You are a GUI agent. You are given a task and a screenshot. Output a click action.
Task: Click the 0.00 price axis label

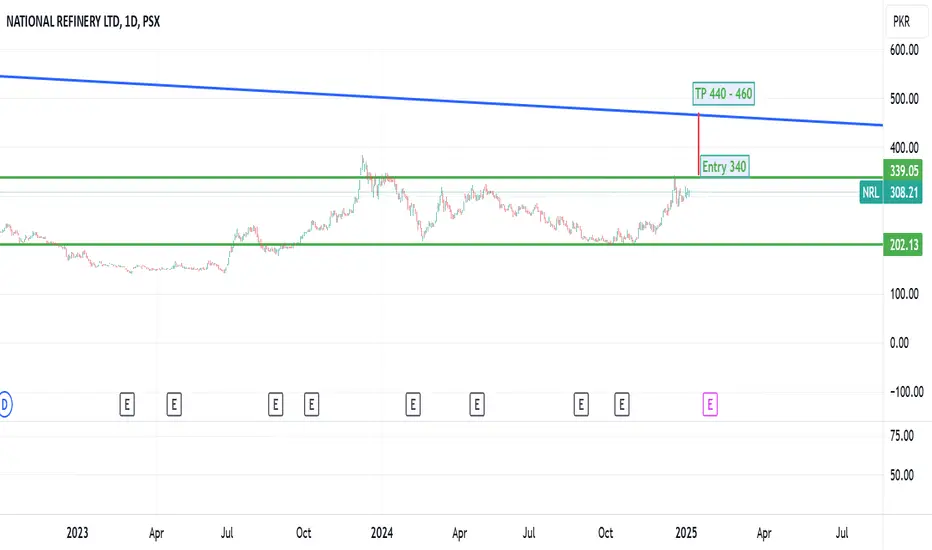click(899, 342)
